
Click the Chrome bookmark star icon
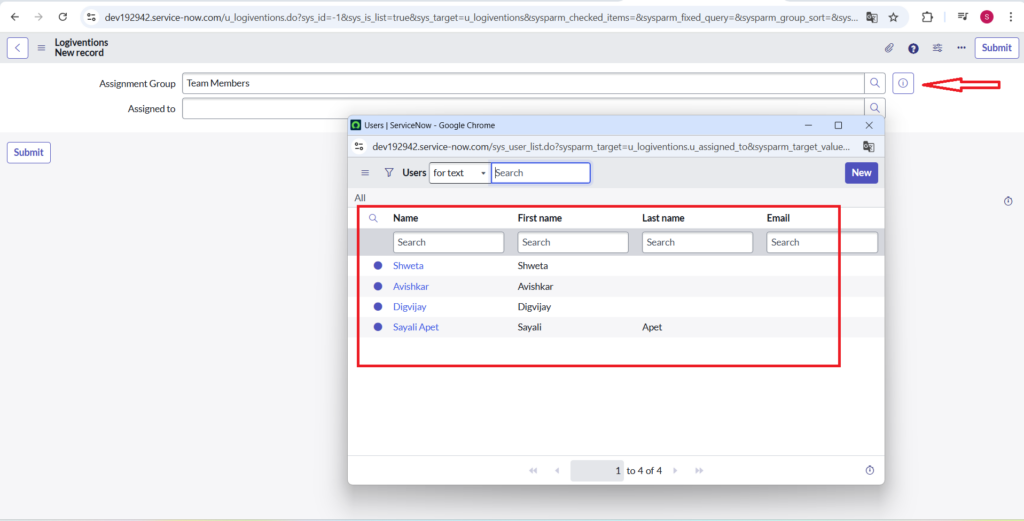[893, 17]
